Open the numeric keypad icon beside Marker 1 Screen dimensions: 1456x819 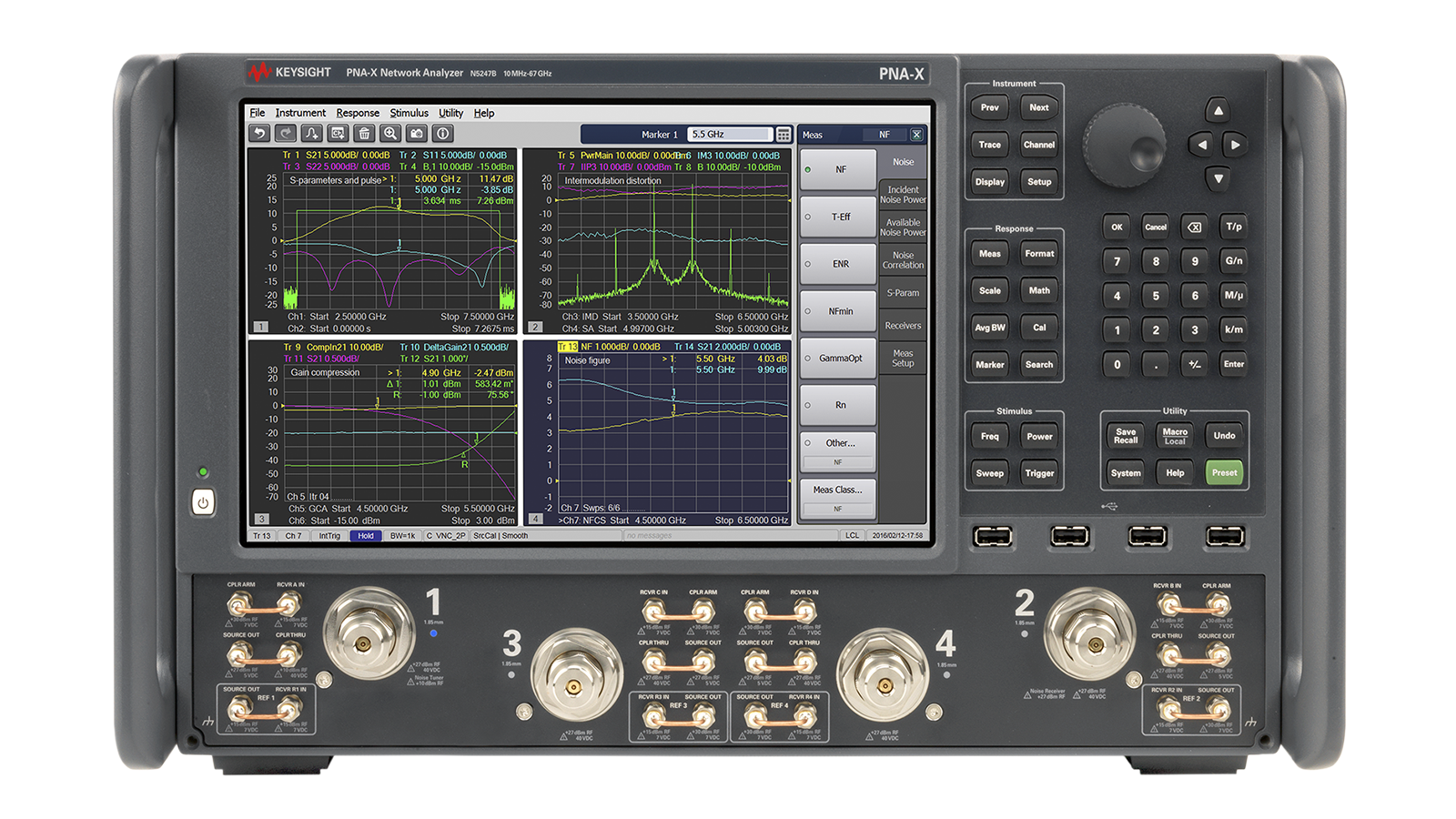(784, 134)
